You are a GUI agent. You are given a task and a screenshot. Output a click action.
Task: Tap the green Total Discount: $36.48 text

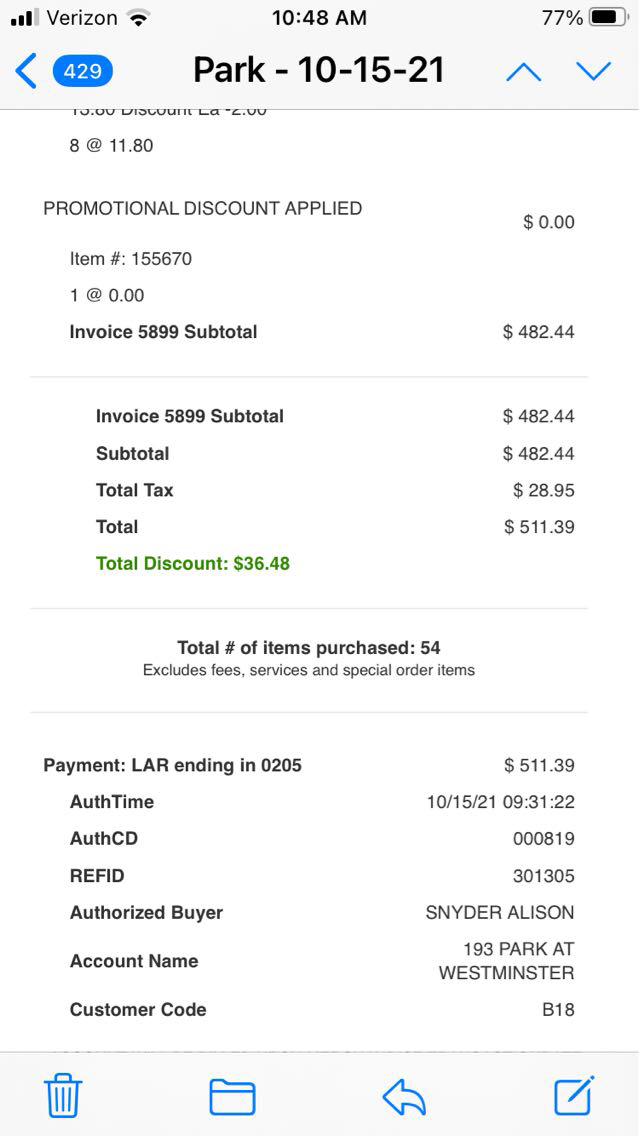point(193,564)
